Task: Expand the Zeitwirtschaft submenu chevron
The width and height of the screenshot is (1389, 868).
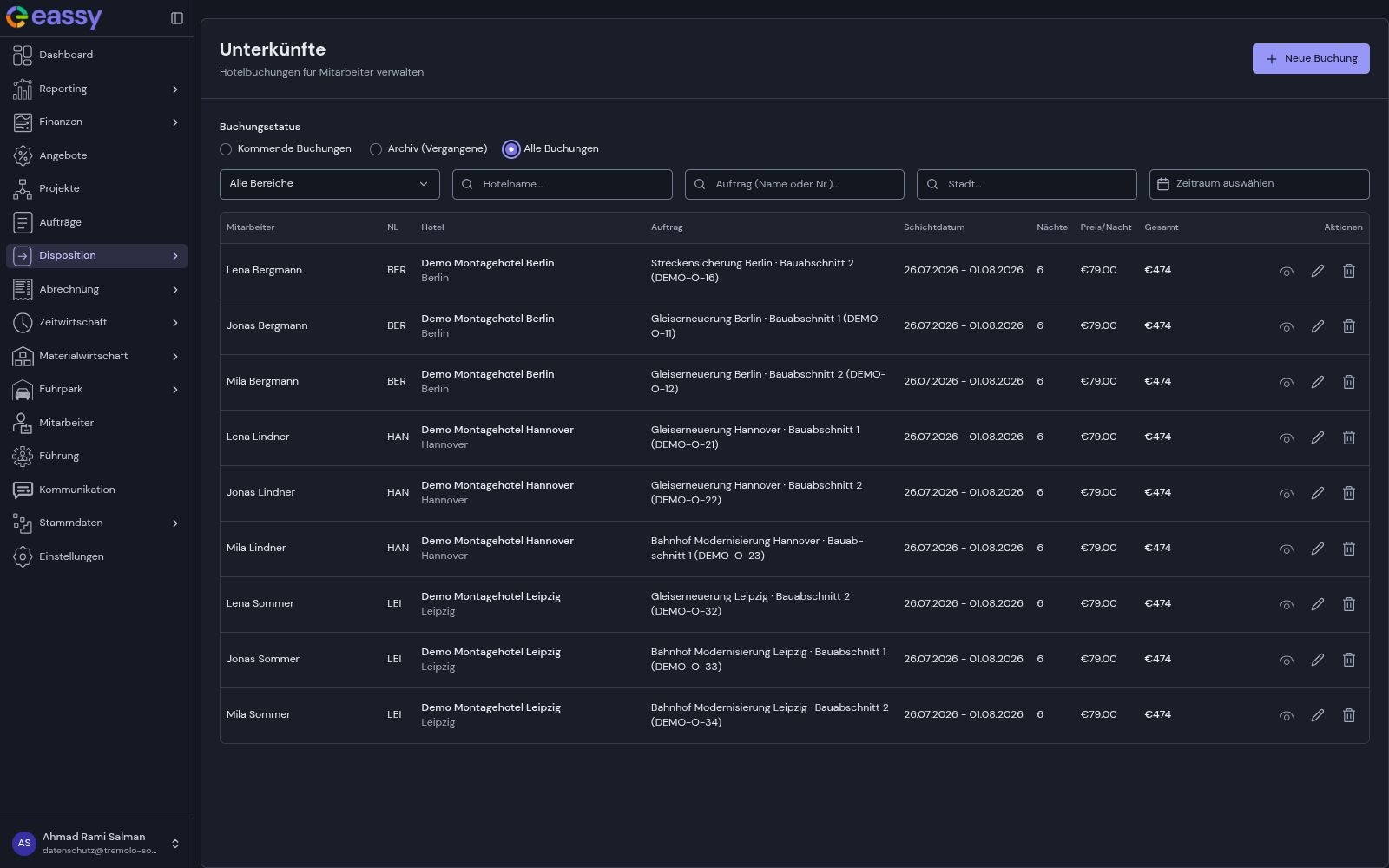Action: (x=175, y=323)
